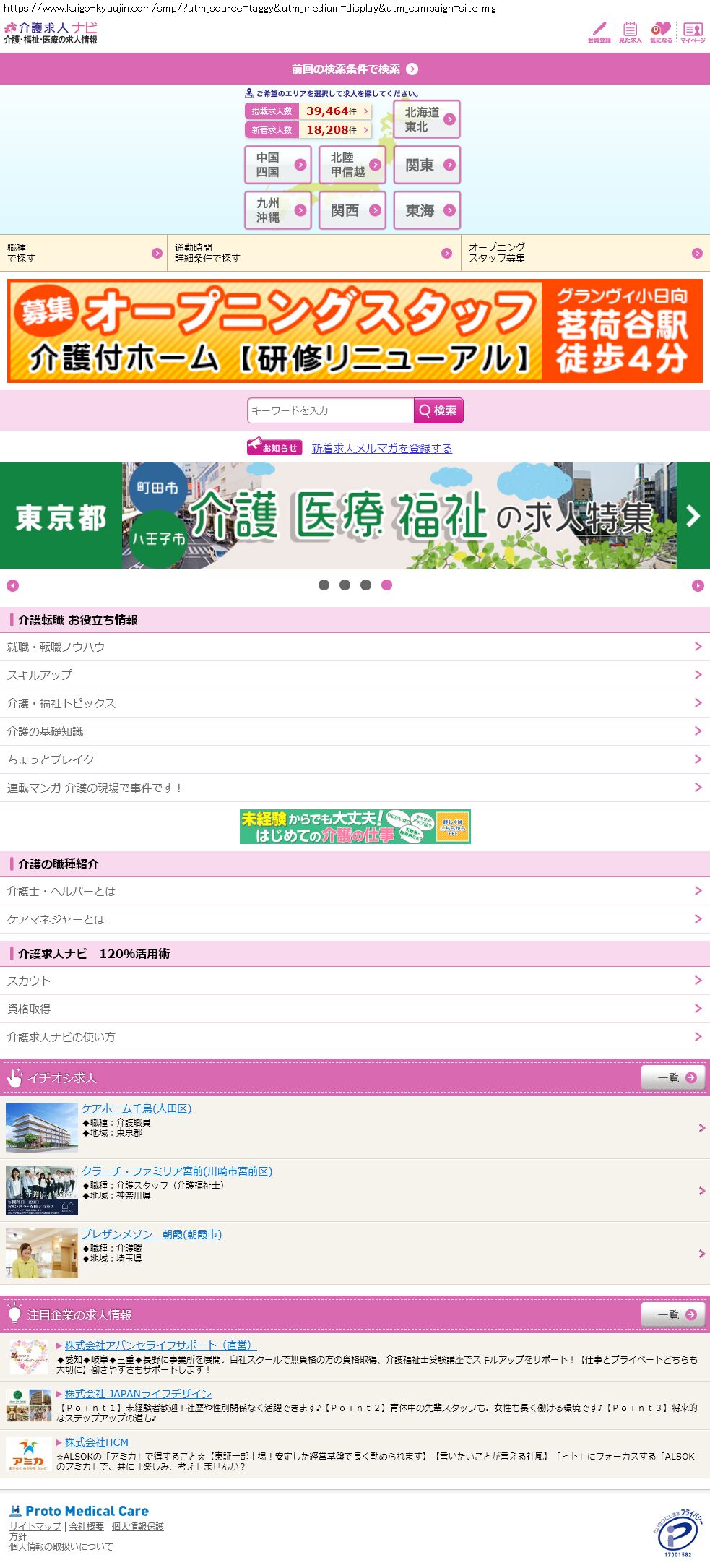Click the お知らせ megaphone icon

pos(274,447)
